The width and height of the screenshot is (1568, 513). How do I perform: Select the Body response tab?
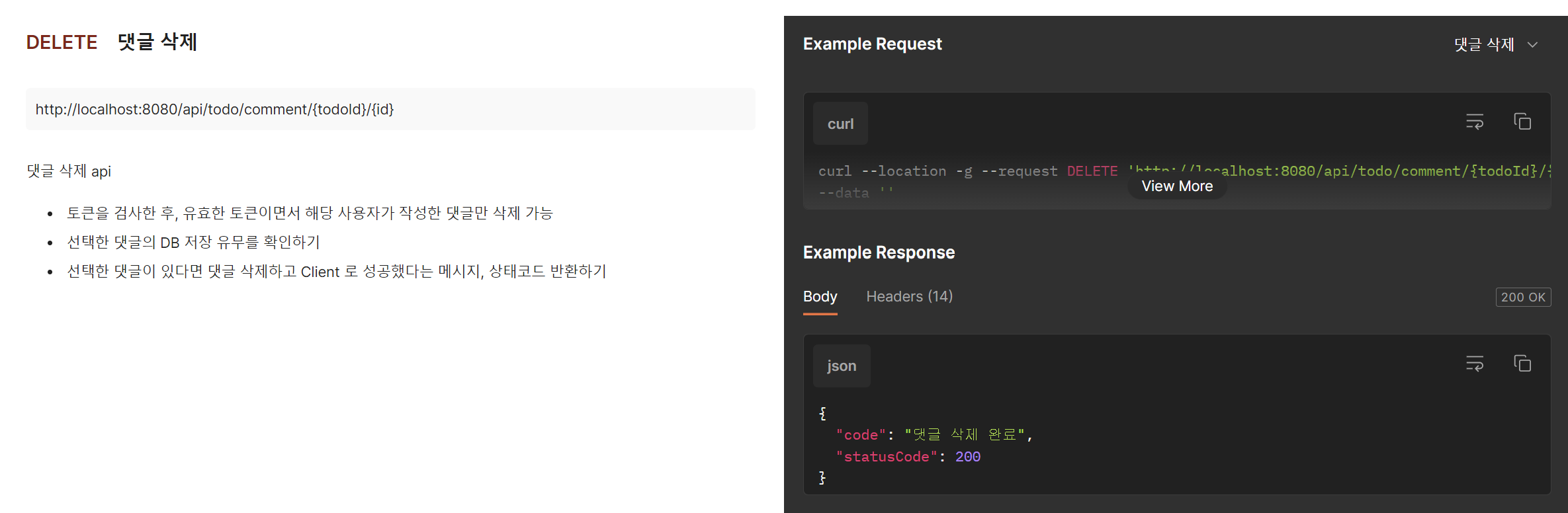[820, 296]
